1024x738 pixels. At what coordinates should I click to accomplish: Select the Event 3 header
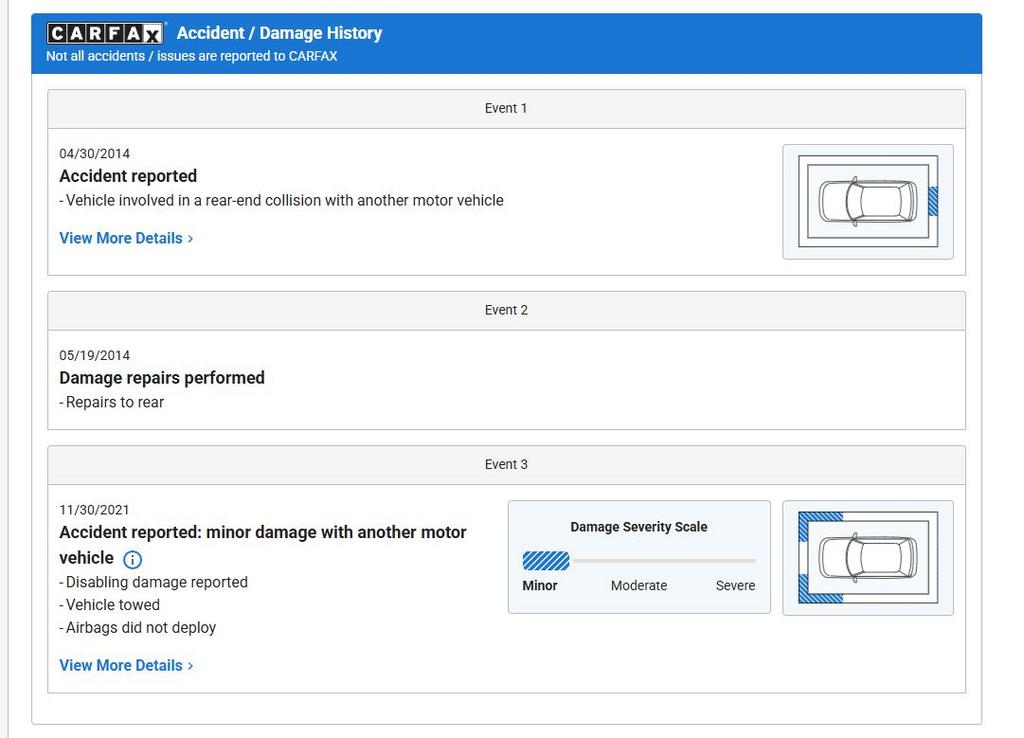(506, 464)
